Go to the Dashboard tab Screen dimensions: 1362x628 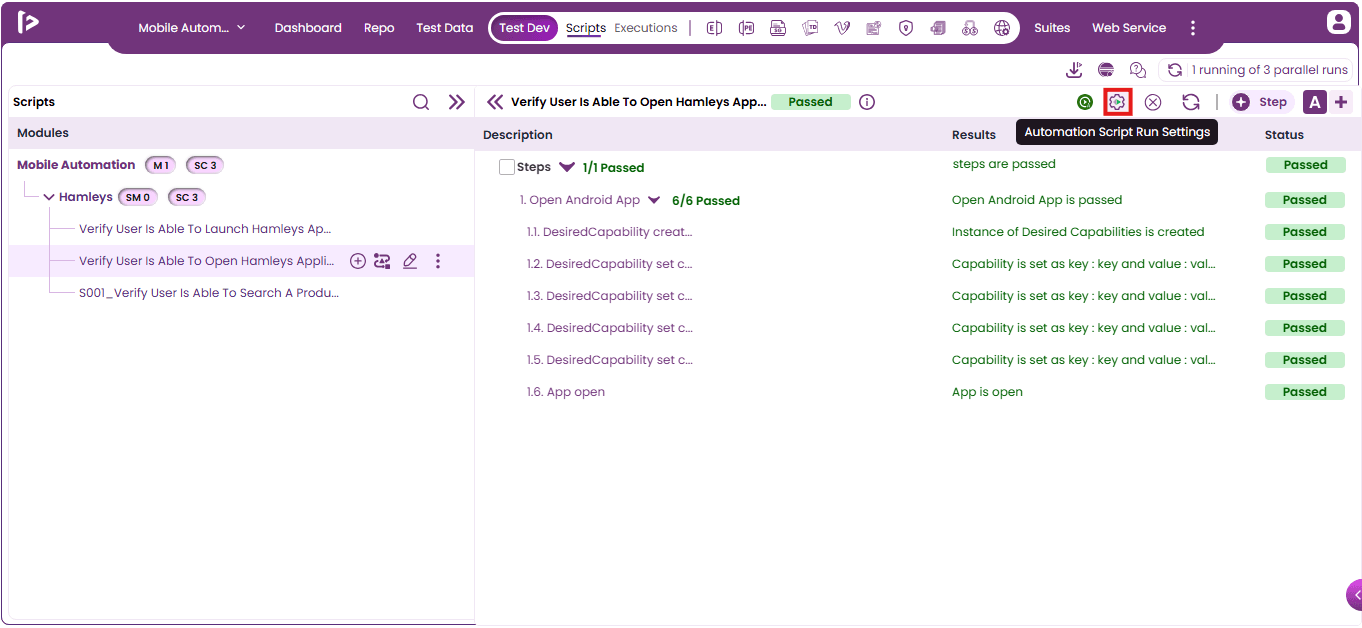[x=308, y=28]
